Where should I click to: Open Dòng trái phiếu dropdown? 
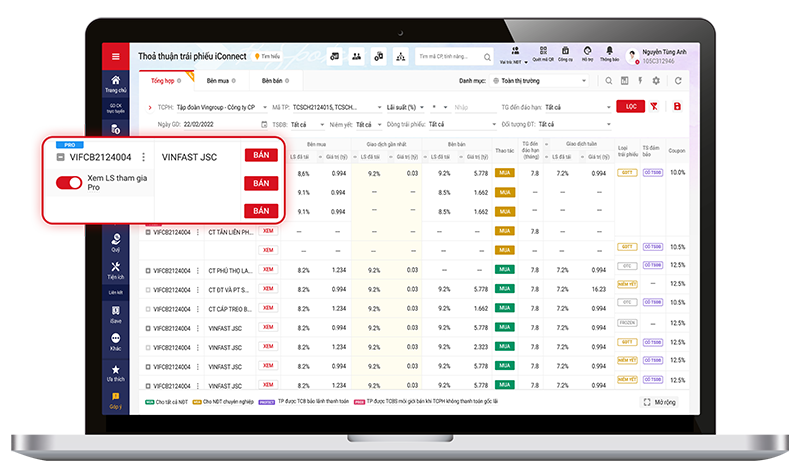462,124
